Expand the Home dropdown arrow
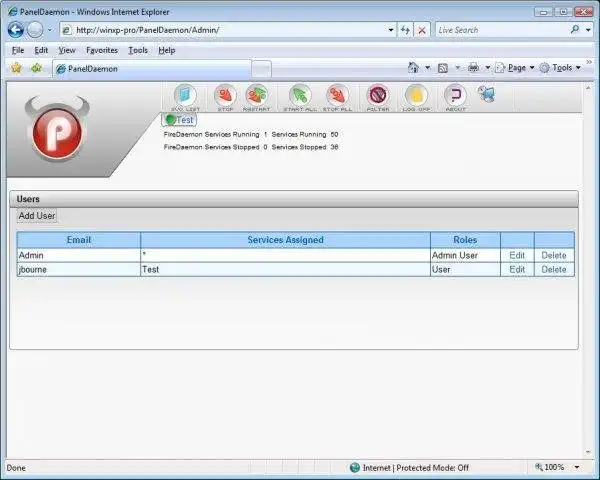Image resolution: width=600 pixels, height=480 pixels. [427, 68]
